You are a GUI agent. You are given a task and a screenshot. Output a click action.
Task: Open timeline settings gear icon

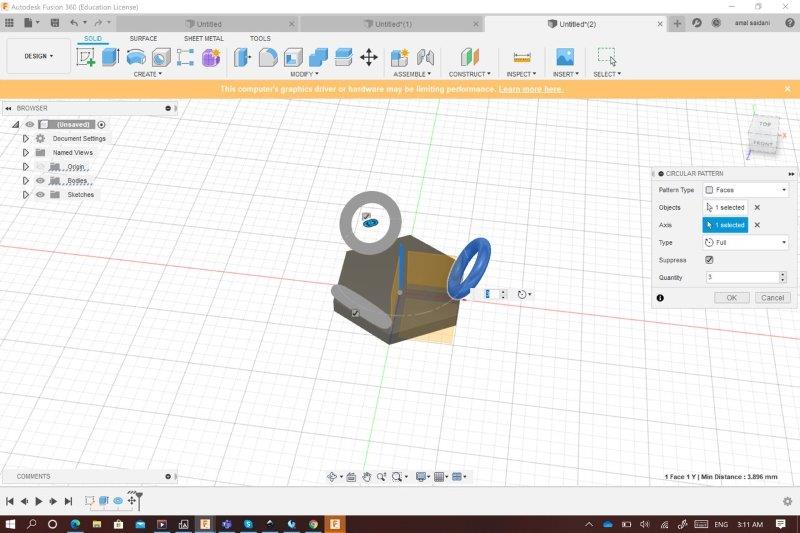[x=787, y=501]
